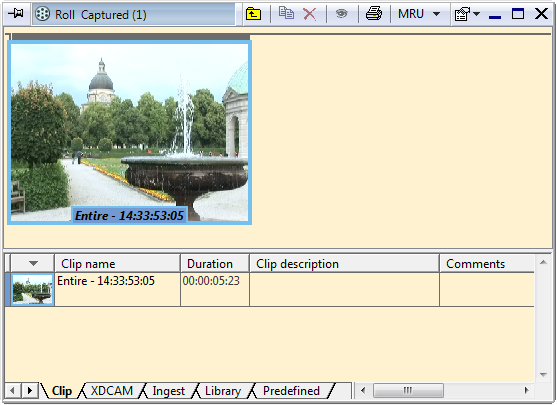Open the column sort triangle dropdown
The height and width of the screenshot is (405, 557).
pyautogui.click(x=33, y=263)
